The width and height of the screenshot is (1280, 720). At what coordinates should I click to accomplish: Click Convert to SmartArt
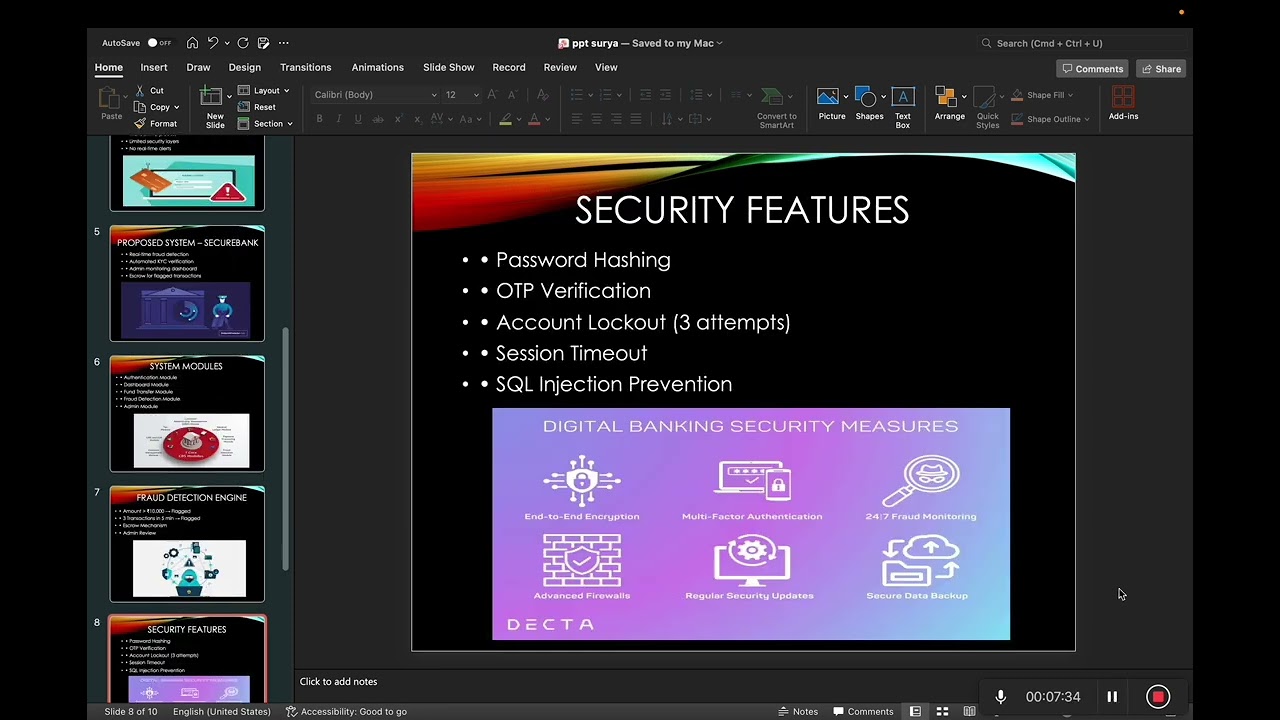(776, 108)
